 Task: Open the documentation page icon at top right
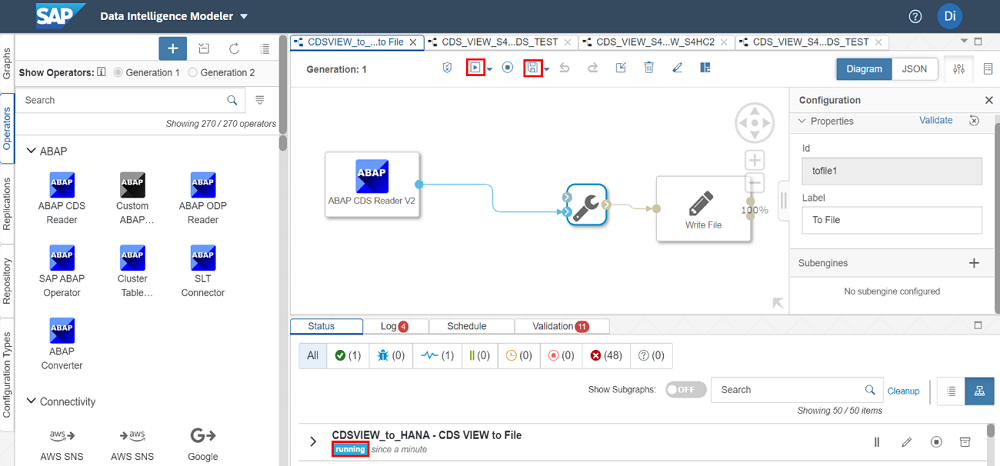tap(988, 68)
